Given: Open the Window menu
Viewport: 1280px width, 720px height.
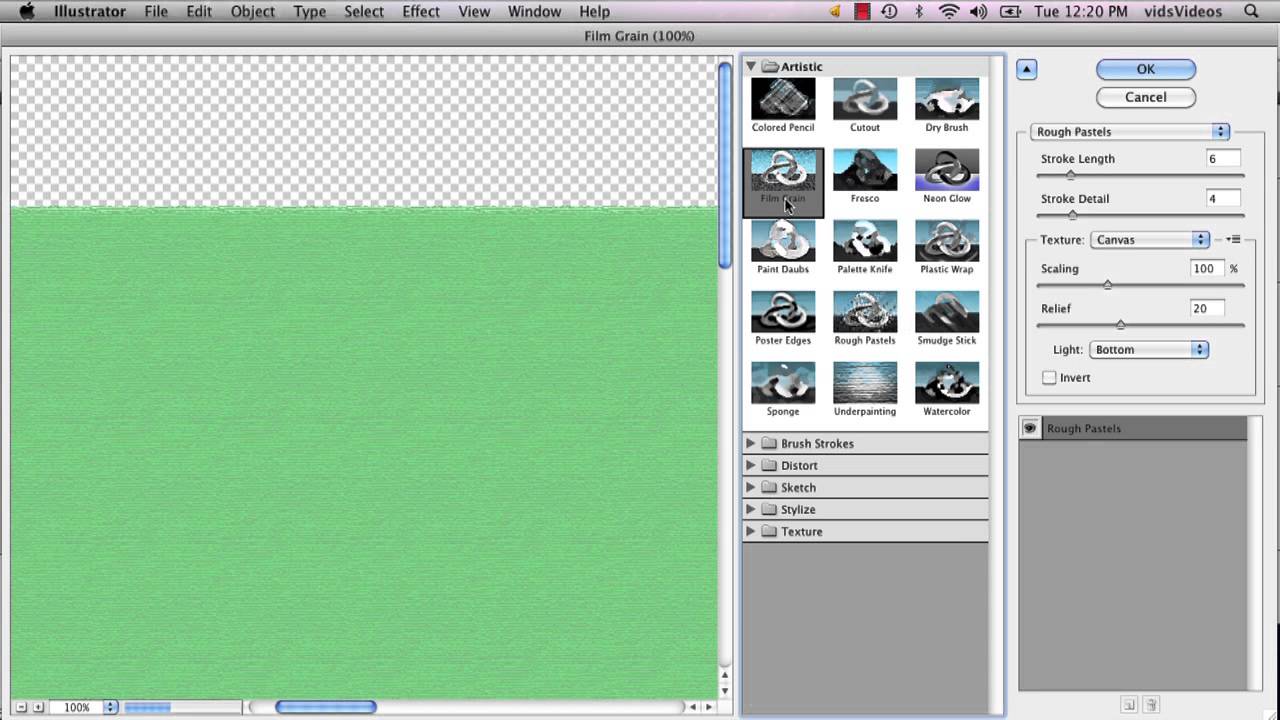Looking at the screenshot, I should pos(534,11).
